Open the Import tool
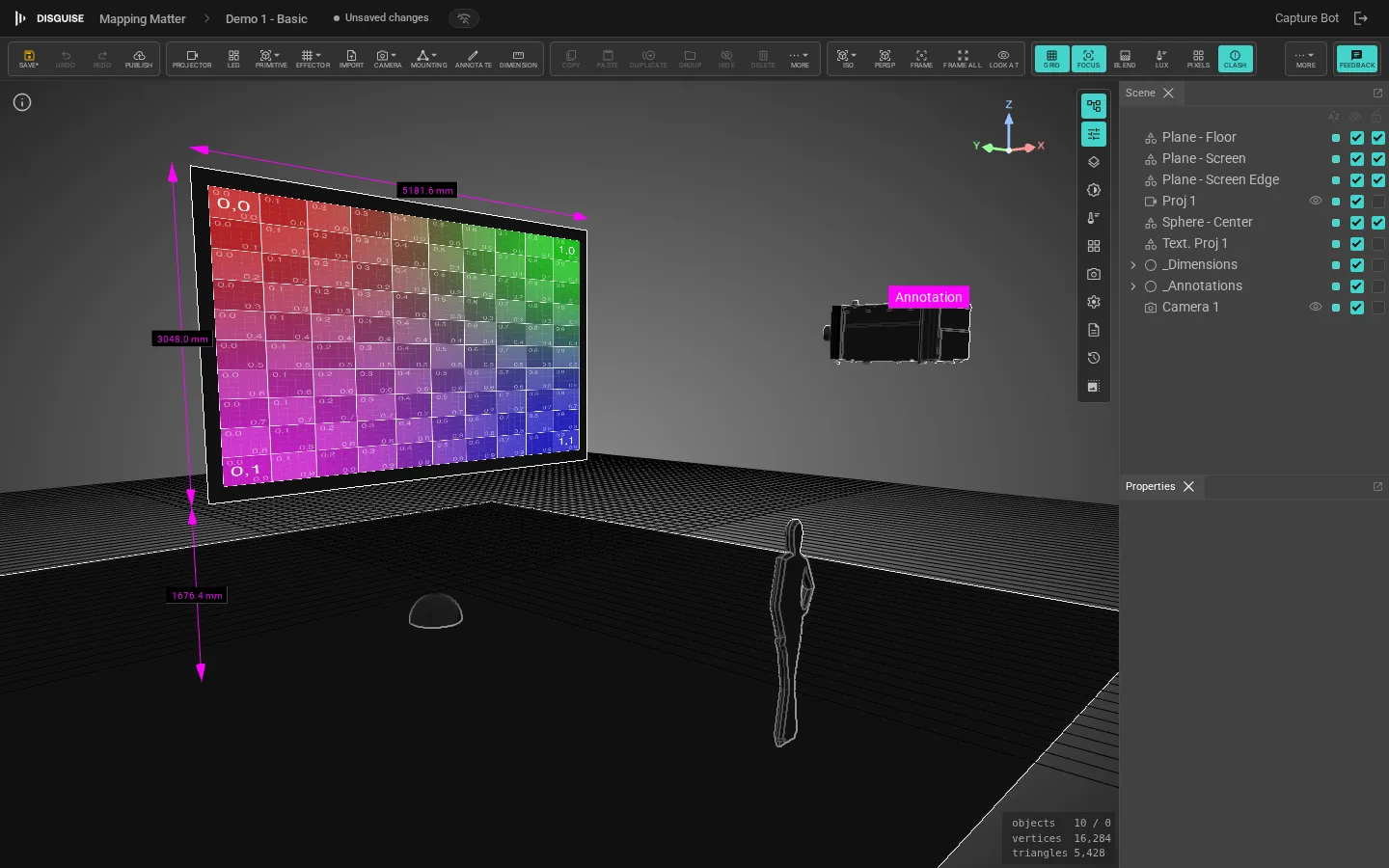The image size is (1389, 868). 351,59
